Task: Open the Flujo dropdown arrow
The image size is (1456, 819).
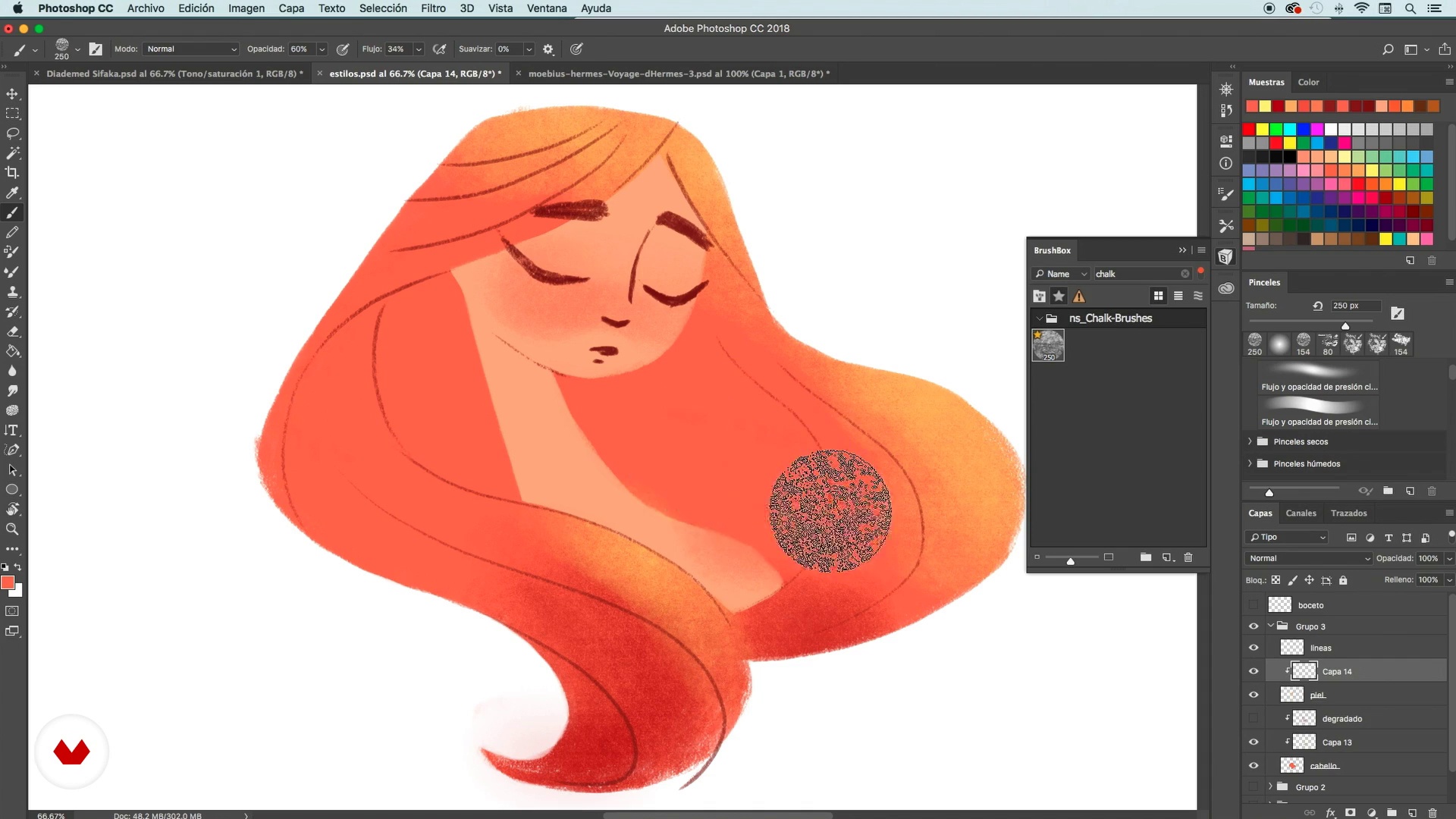Action: [418, 49]
